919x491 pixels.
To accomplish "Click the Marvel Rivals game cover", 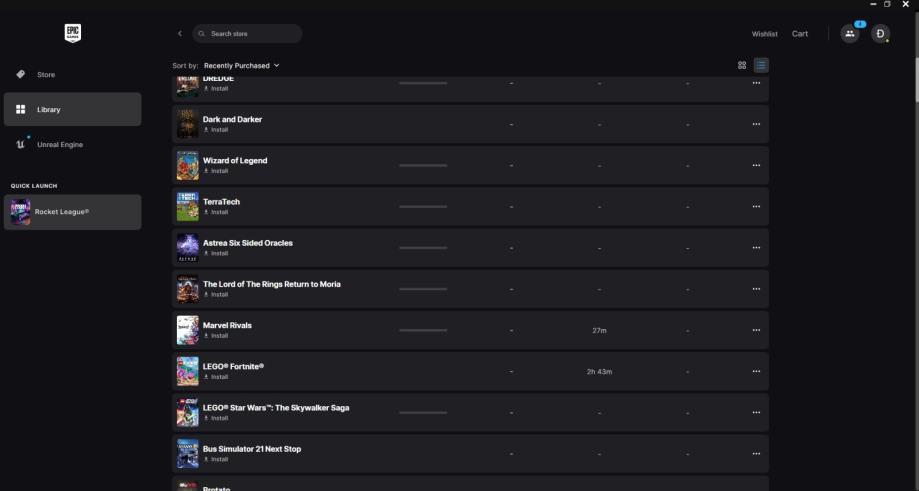I will point(187,330).
